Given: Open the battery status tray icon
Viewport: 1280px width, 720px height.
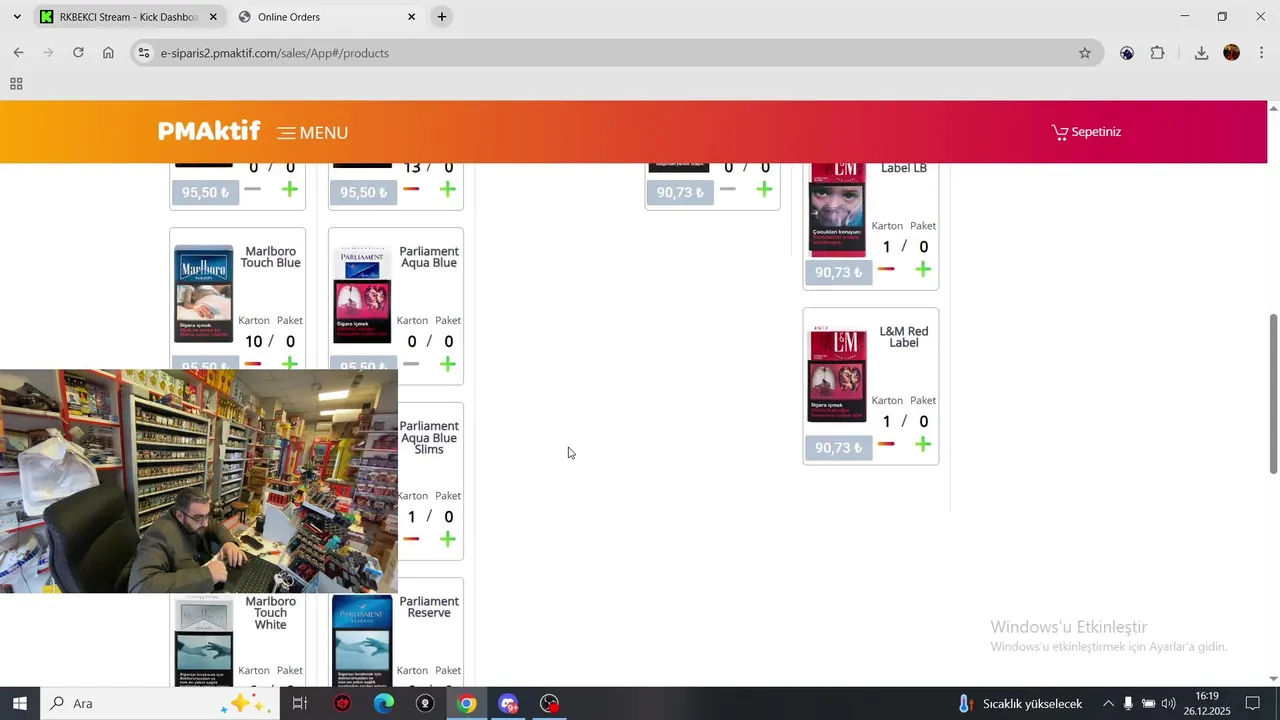Looking at the screenshot, I should click(x=1148, y=703).
